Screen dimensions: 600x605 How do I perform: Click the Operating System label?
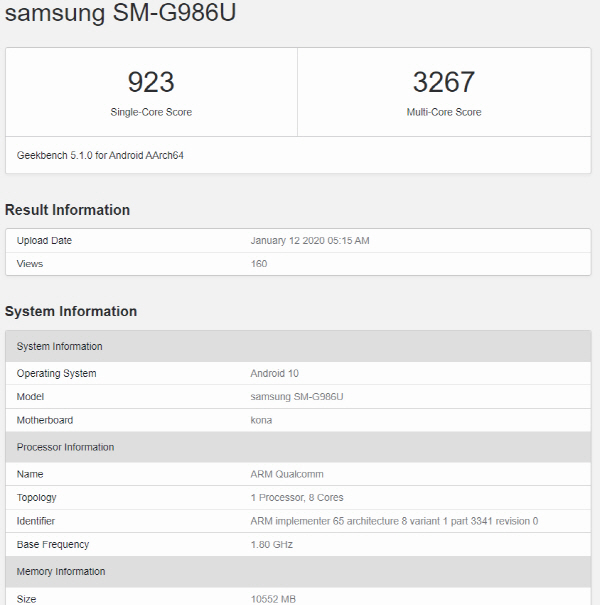point(56,373)
